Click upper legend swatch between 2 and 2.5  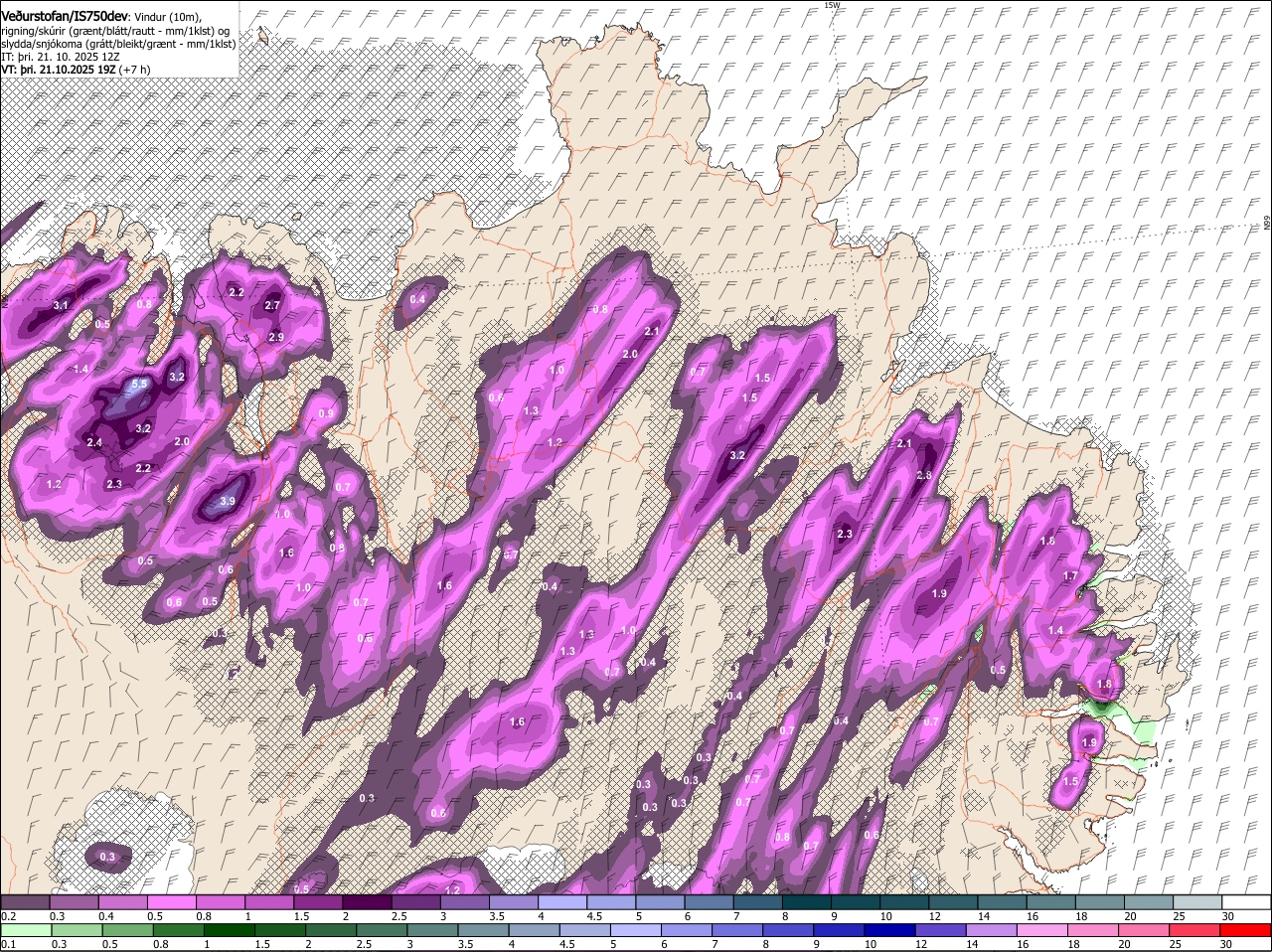click(x=367, y=901)
